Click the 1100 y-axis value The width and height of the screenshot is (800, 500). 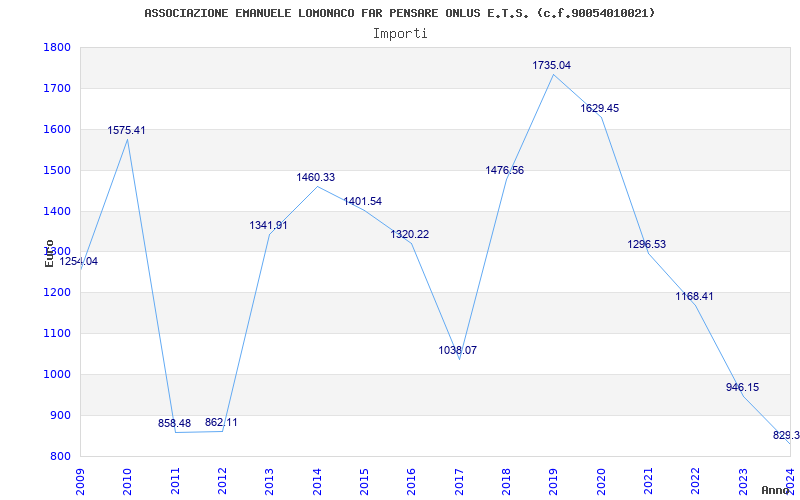[x=57, y=334]
